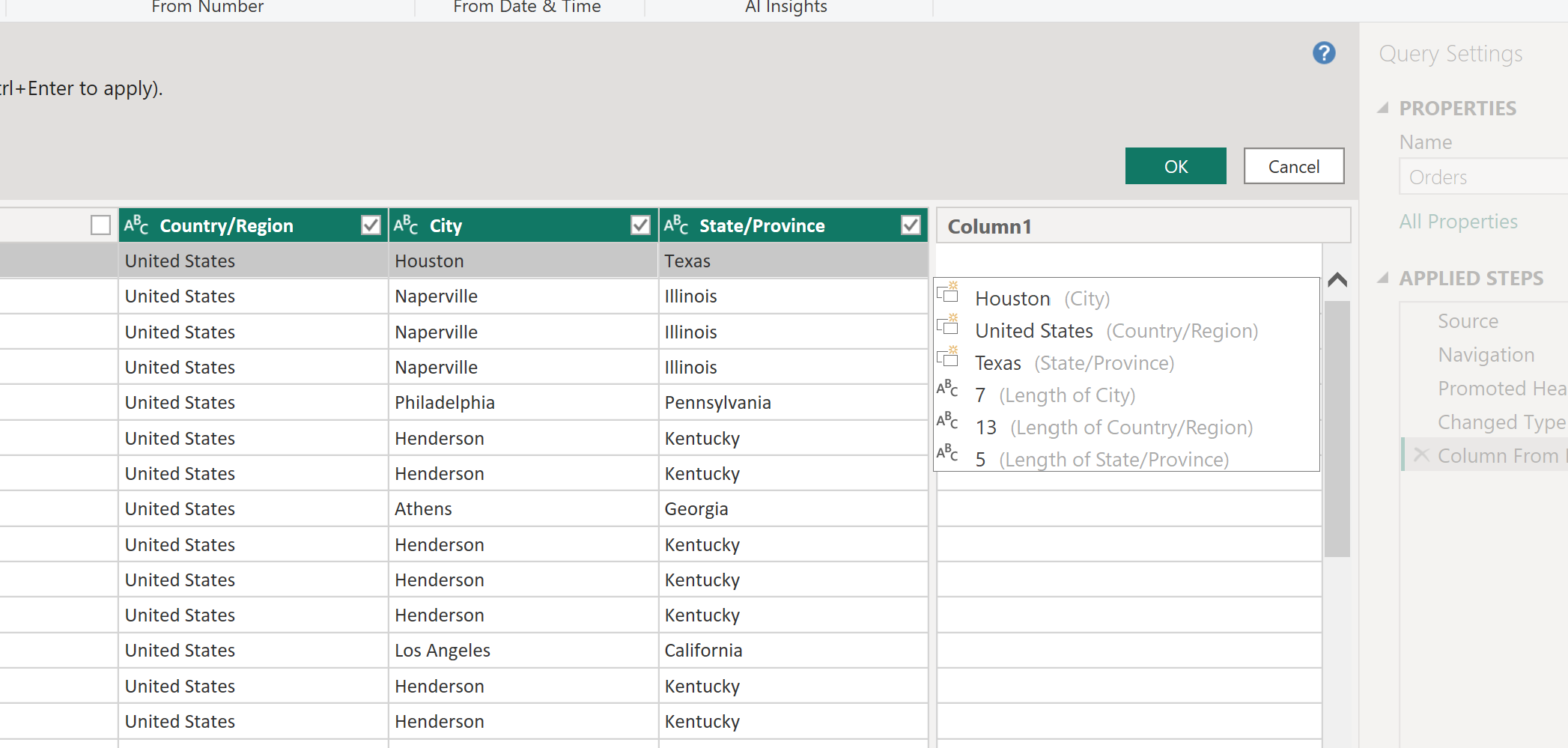Click the ABC type icon on State/Province header
Screen dimensions: 1568x748
coord(675,225)
